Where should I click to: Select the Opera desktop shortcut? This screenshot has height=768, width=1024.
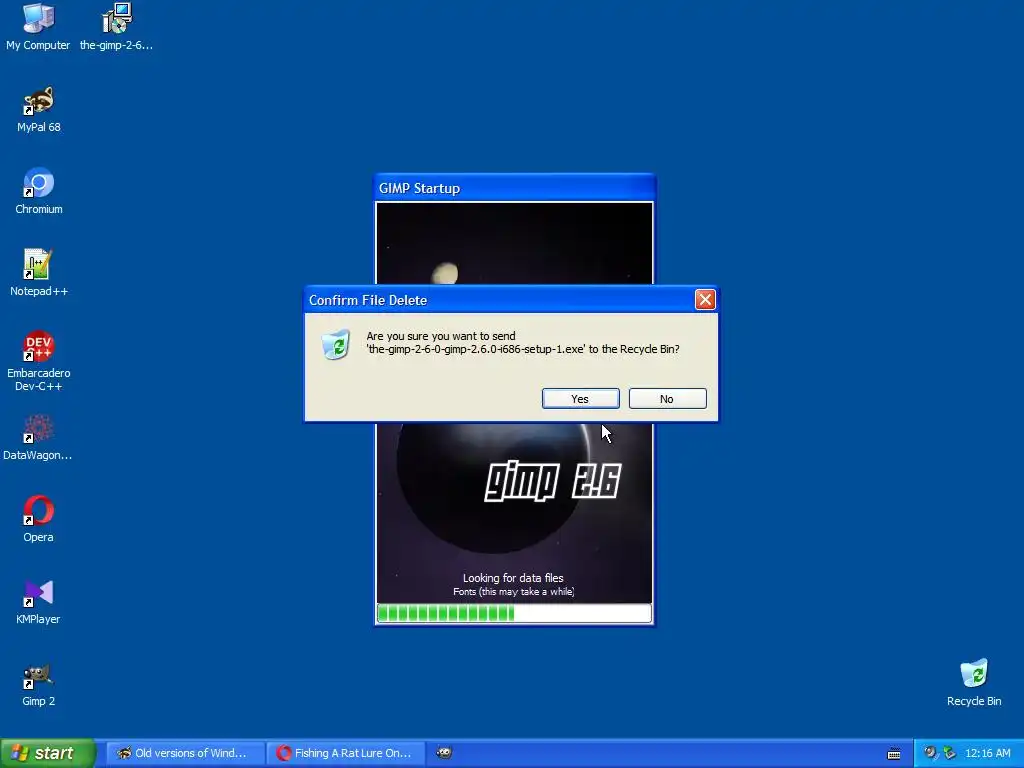point(39,519)
